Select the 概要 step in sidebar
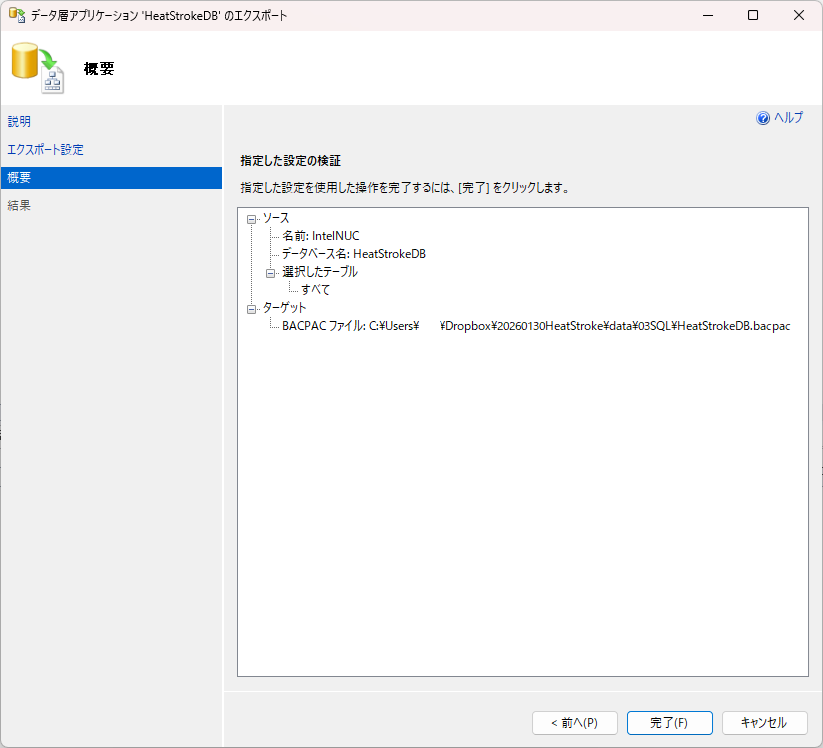823x748 pixels. click(19, 178)
